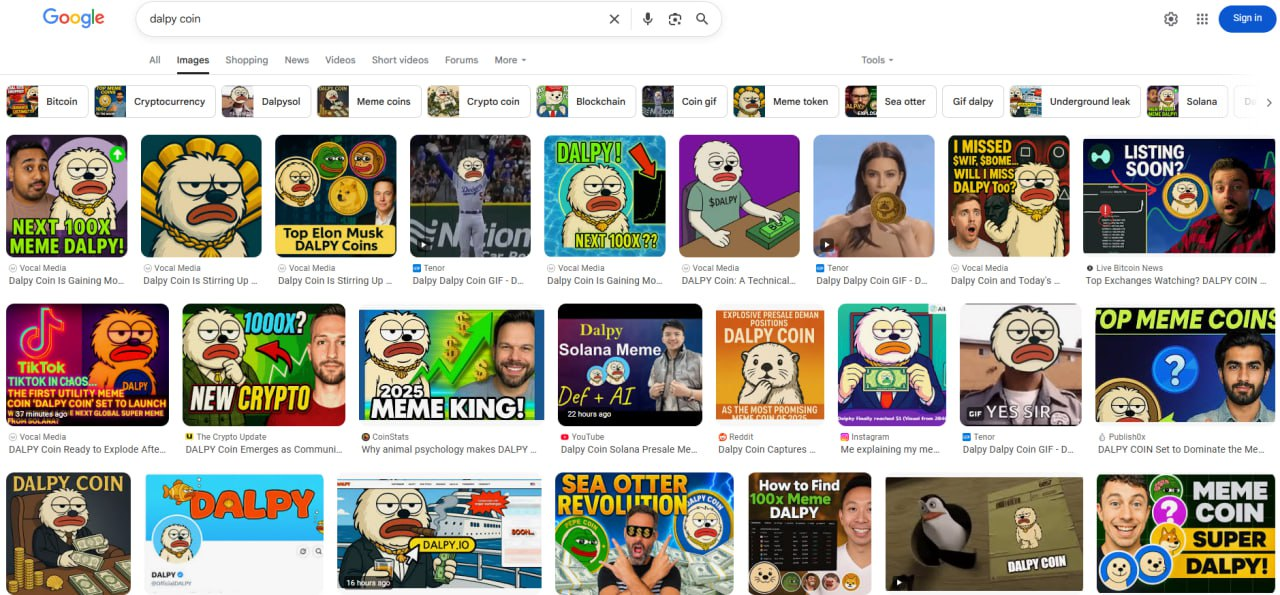The image size is (1280, 595).
Task: Switch to the Shopping tab
Action: click(246, 60)
